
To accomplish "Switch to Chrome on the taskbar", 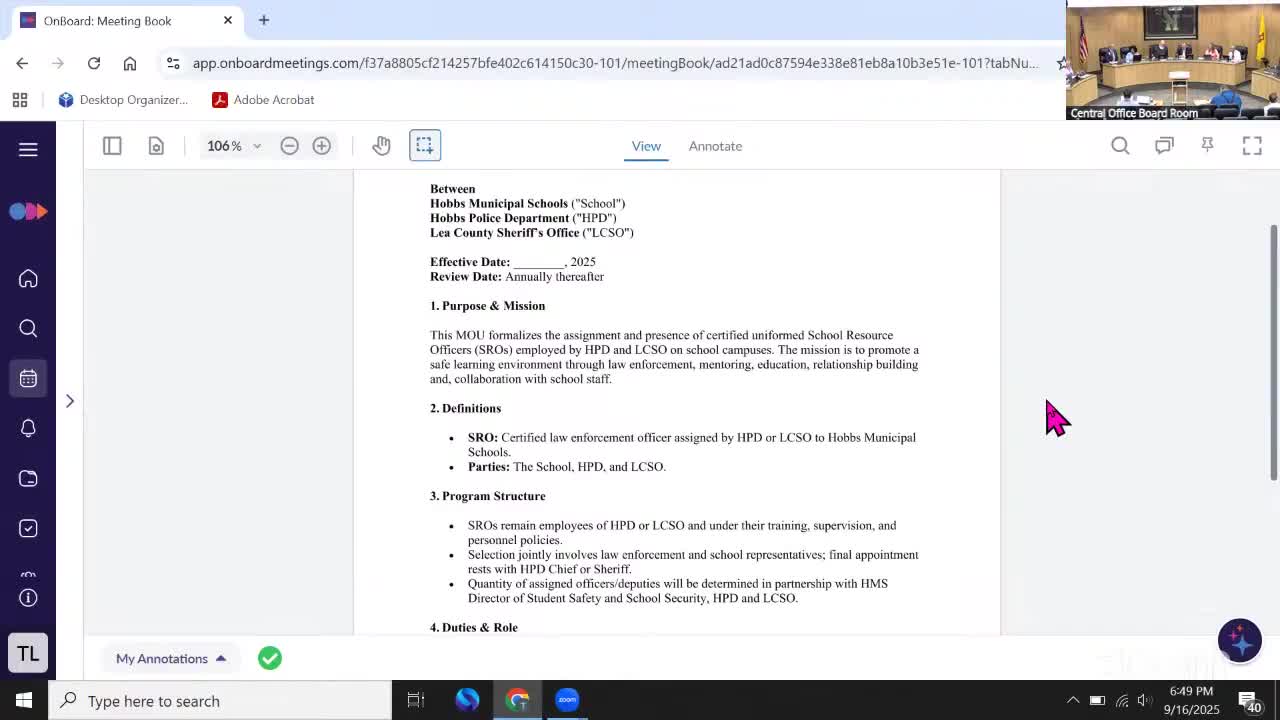I will coord(518,700).
